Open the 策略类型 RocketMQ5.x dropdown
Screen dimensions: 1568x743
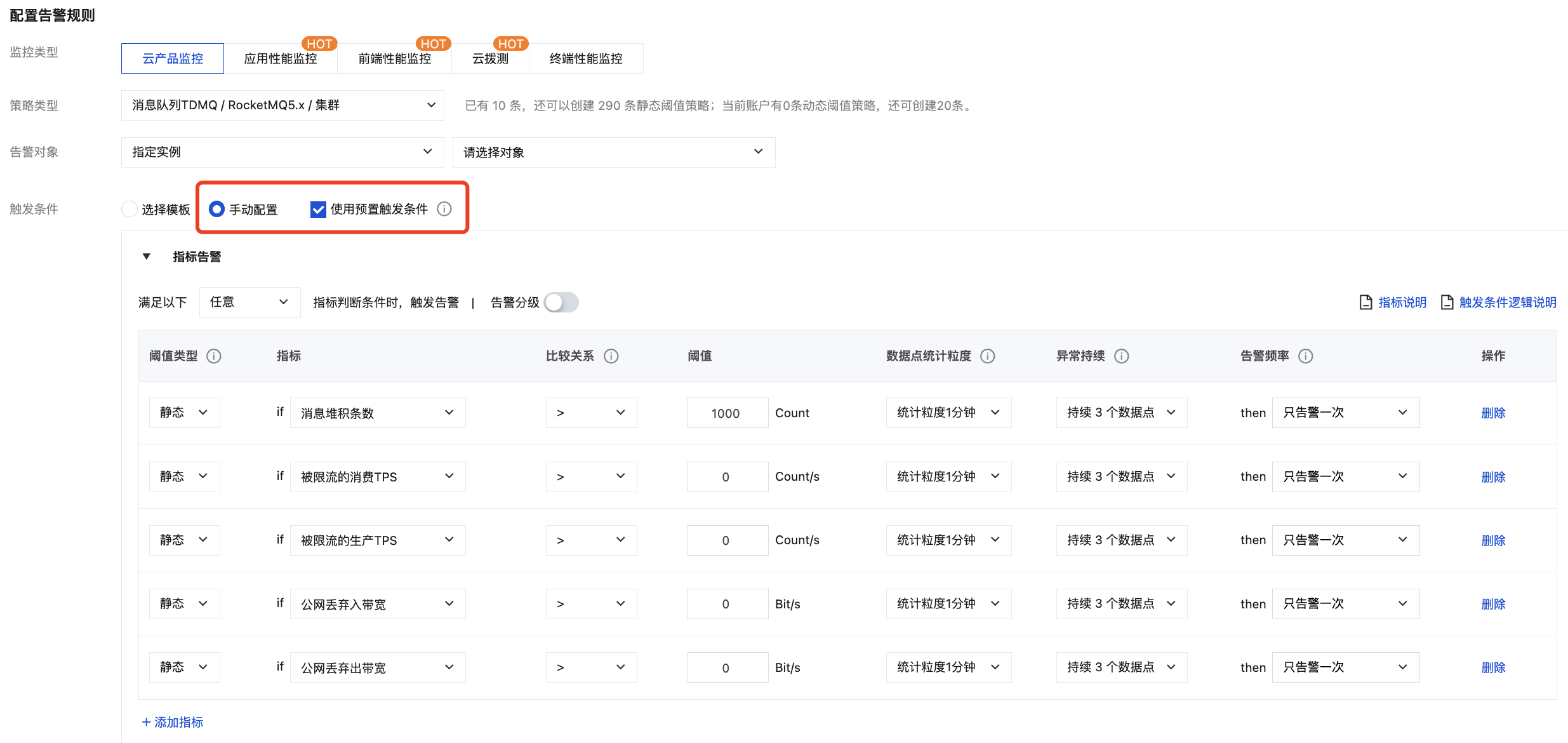(x=282, y=105)
